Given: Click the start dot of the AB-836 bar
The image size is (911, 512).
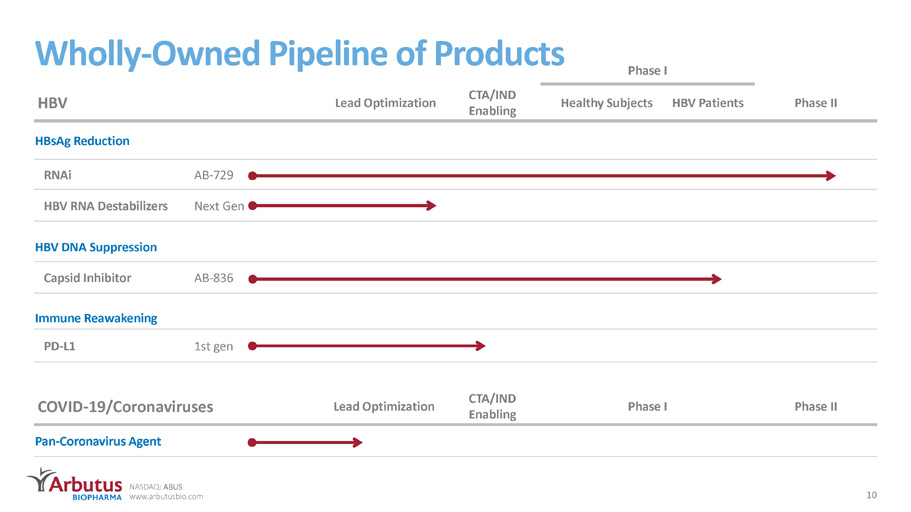Looking at the screenshot, I should pyautogui.click(x=252, y=279).
